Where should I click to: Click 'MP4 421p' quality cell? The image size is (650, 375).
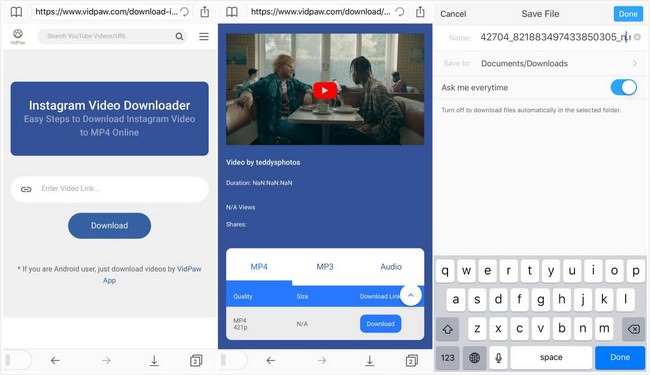coord(240,324)
